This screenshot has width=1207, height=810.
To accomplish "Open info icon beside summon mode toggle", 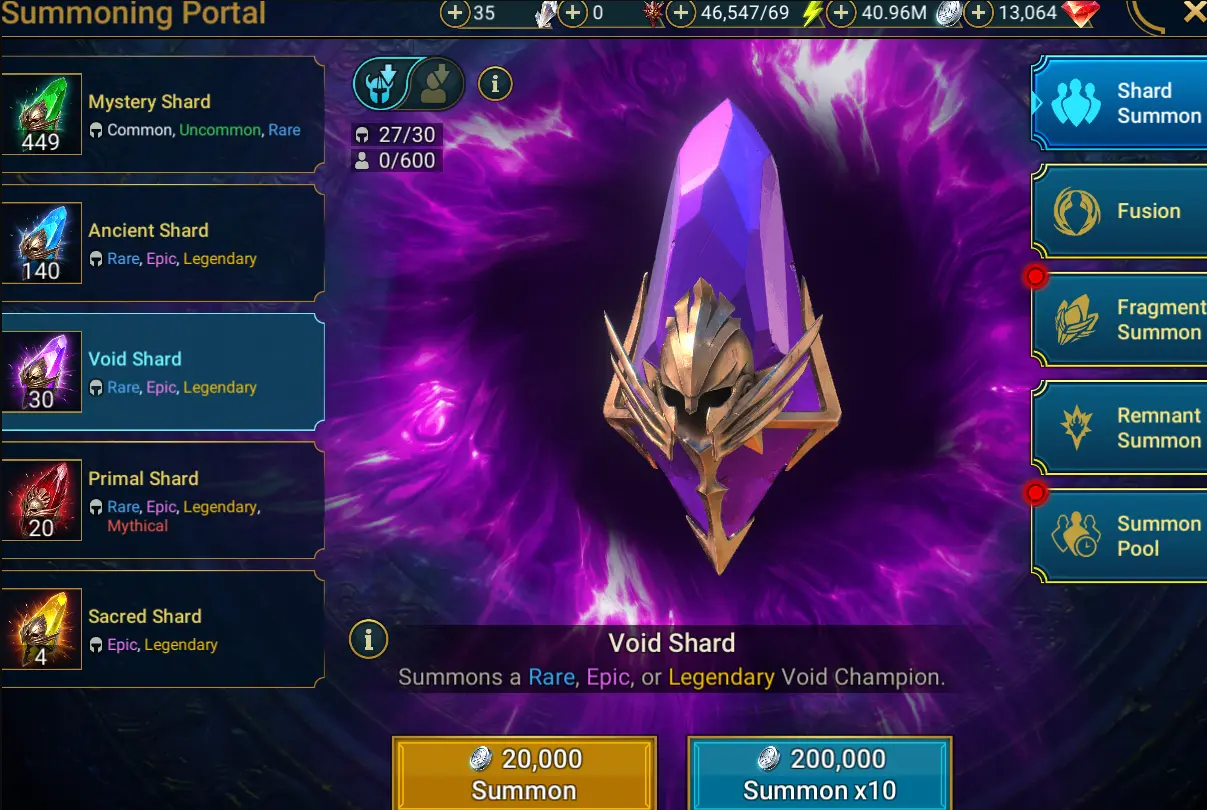I will [x=495, y=84].
